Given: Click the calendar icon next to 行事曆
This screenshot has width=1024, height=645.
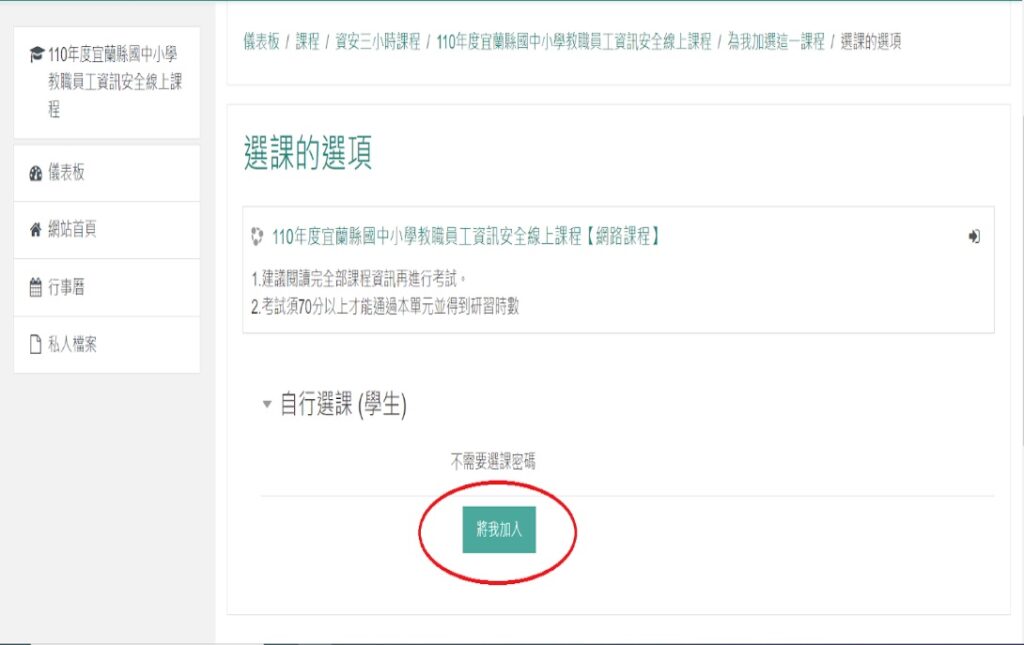Looking at the screenshot, I should click(36, 287).
